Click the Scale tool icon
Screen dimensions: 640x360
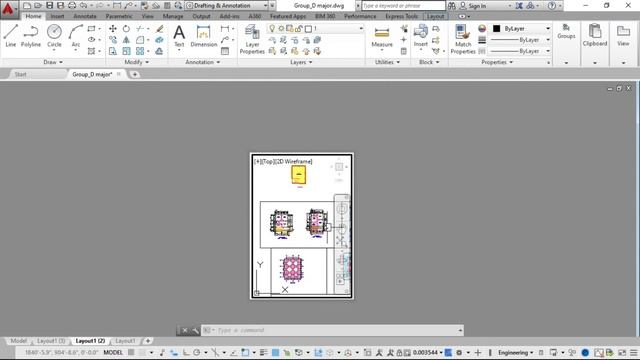click(126, 51)
